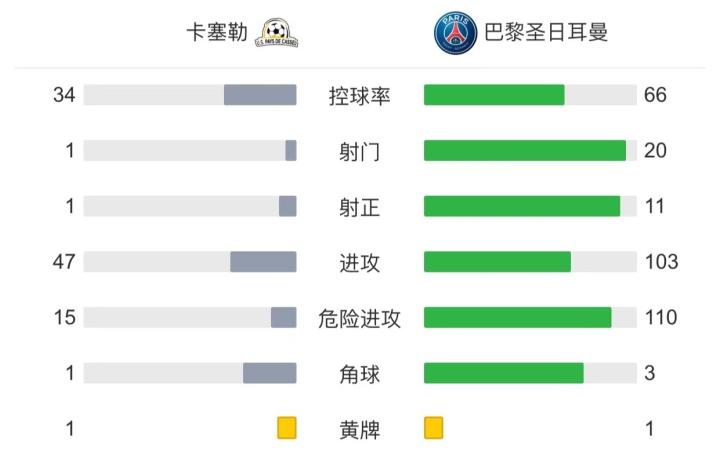Click the 进攻 attacks label
720x455 pixels.
[360, 262]
